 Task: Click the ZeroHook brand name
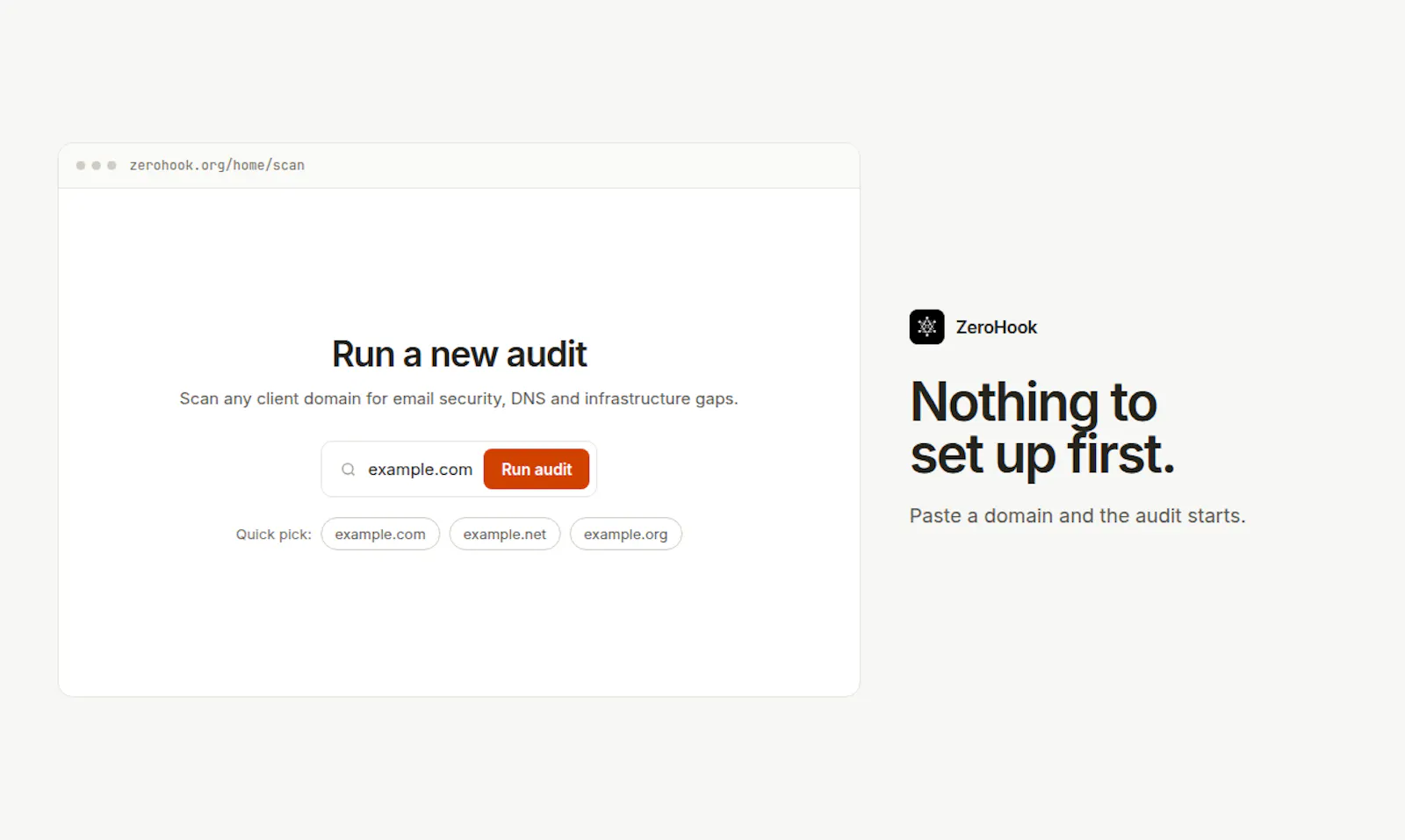997,327
